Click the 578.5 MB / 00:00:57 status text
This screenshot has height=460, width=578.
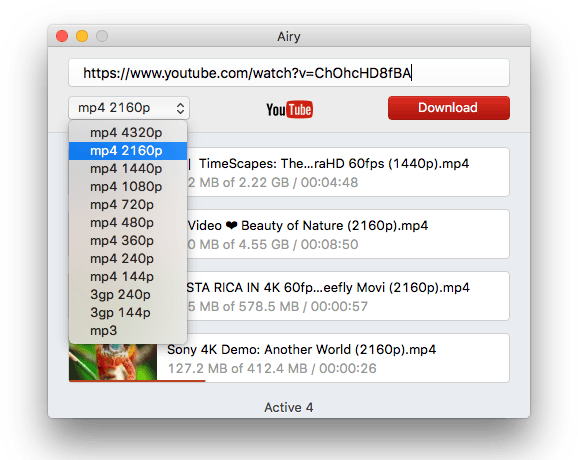point(278,306)
